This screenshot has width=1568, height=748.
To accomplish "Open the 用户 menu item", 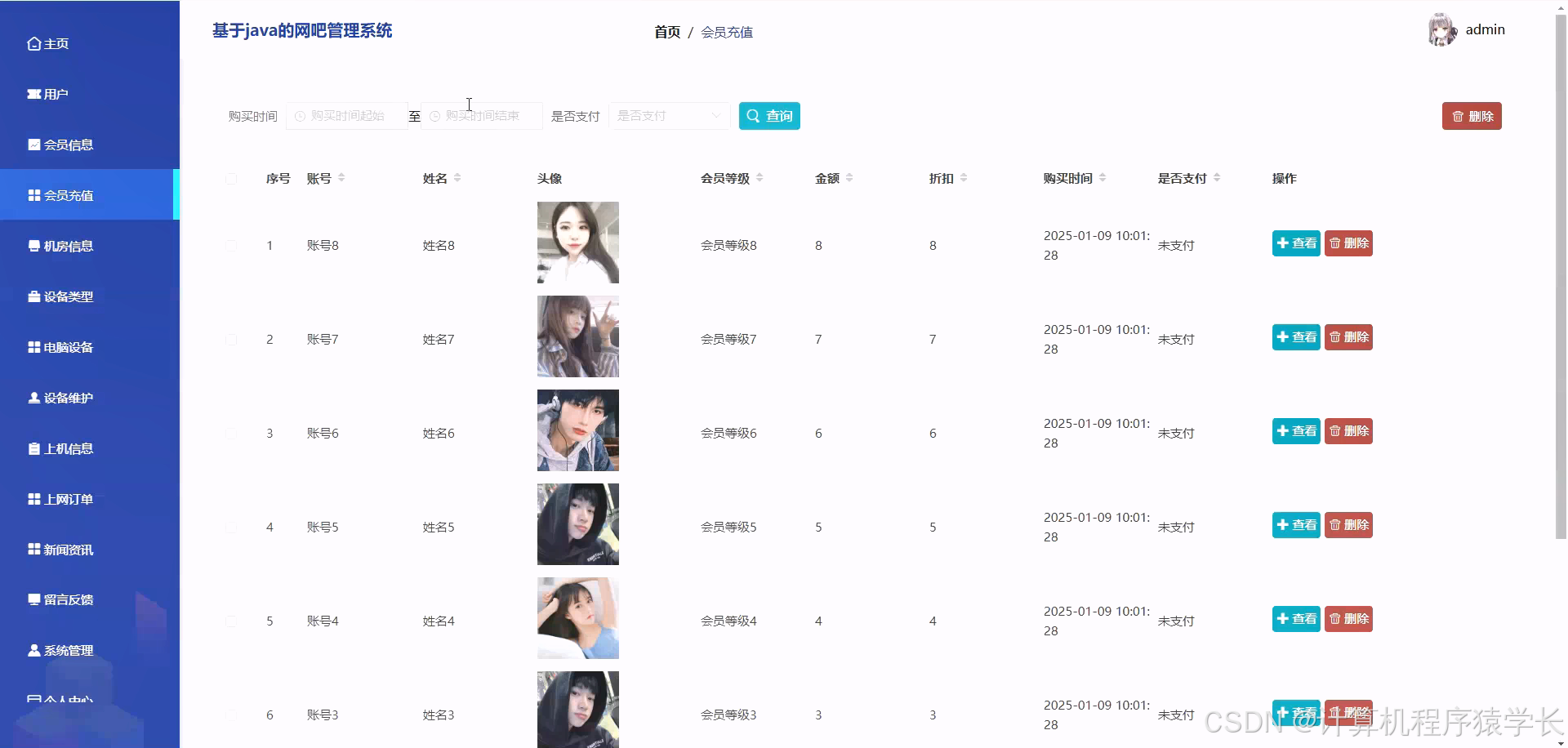I will click(48, 95).
